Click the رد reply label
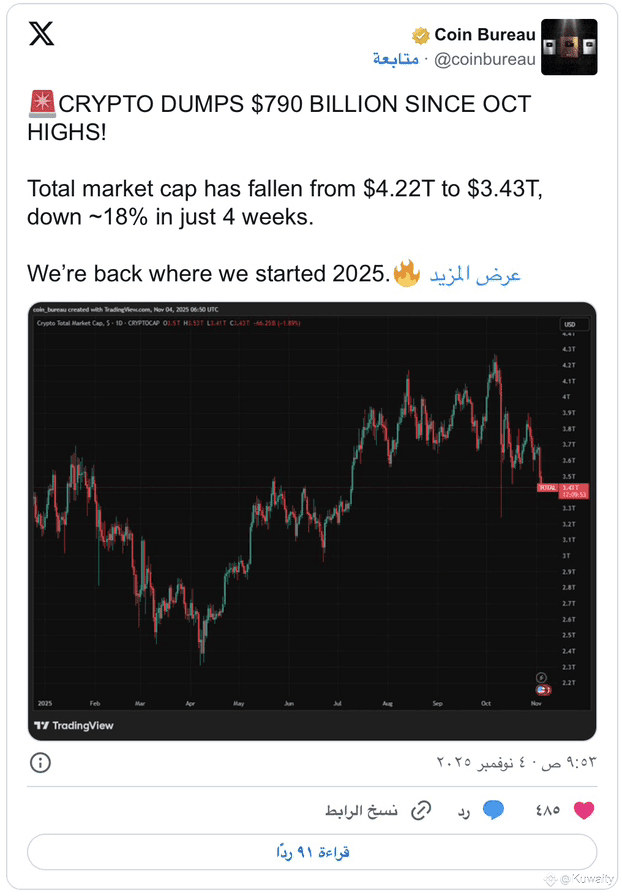The width and height of the screenshot is (622, 896). pos(464,809)
